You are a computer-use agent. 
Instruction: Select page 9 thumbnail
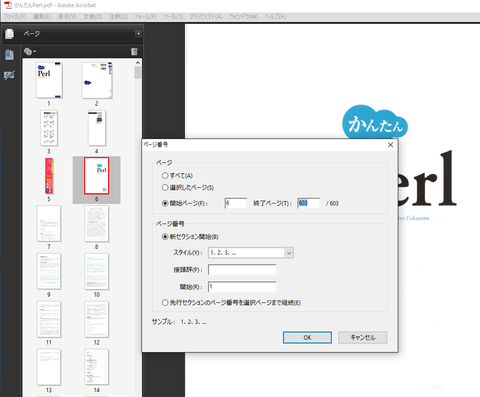49,271
